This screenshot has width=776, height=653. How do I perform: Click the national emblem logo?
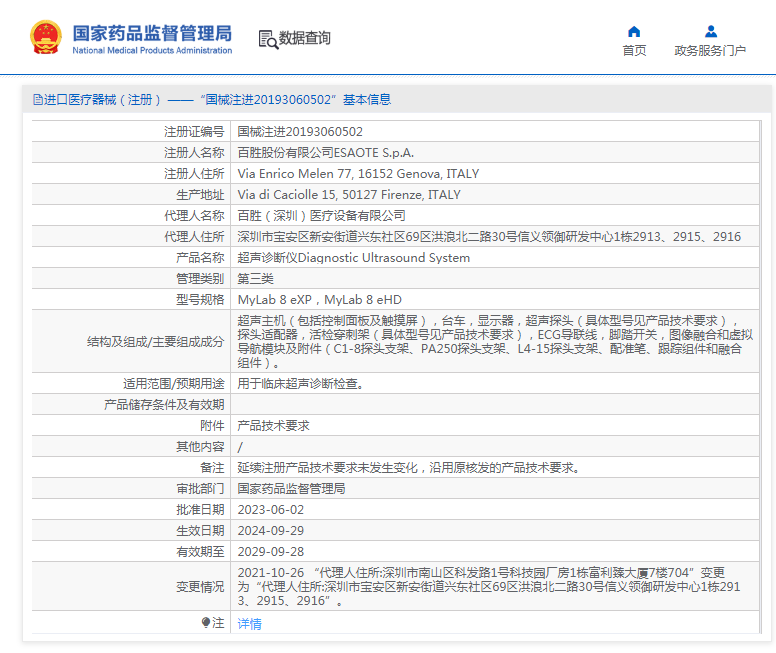(45, 37)
